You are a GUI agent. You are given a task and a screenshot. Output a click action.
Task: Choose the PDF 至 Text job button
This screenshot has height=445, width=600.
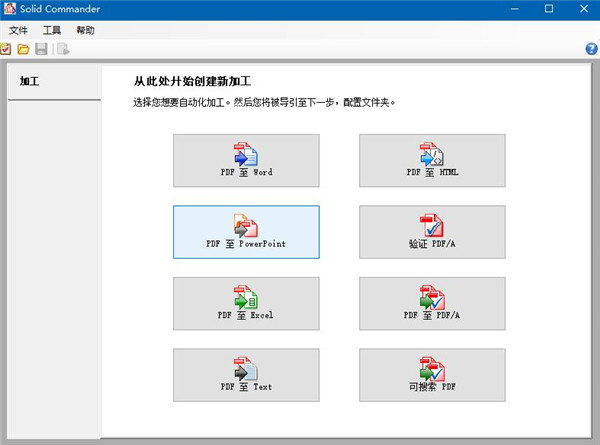(246, 375)
